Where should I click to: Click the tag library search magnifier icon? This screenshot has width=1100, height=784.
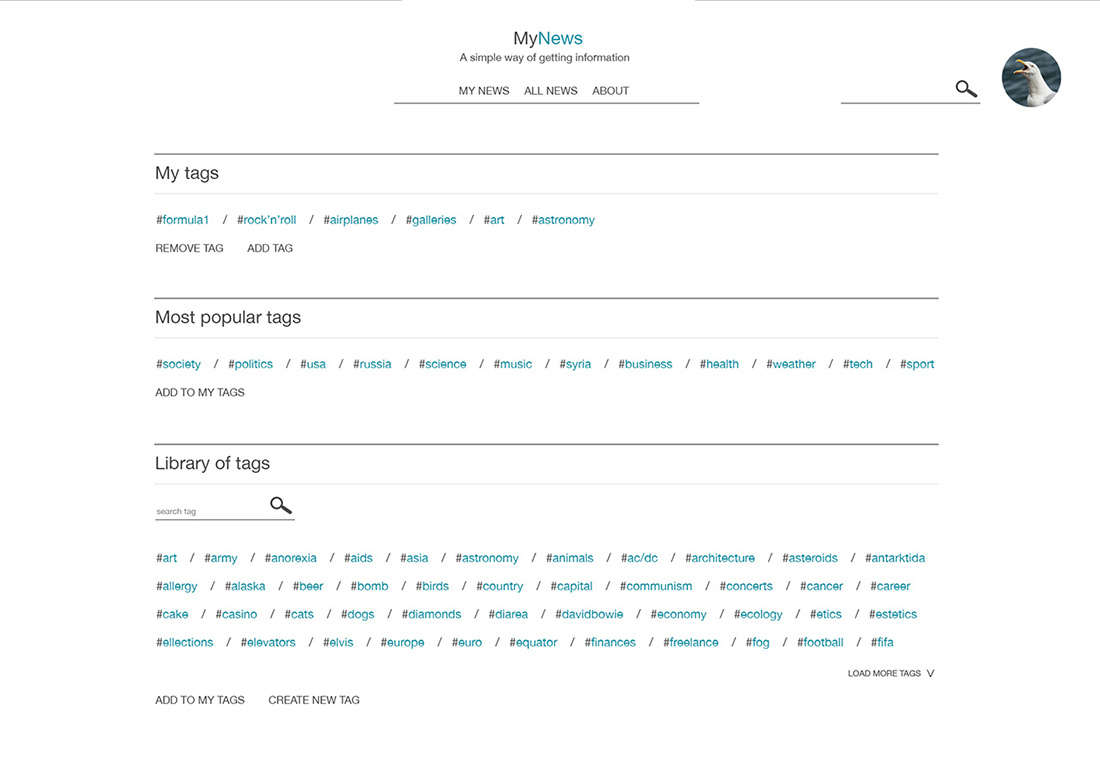[281, 506]
